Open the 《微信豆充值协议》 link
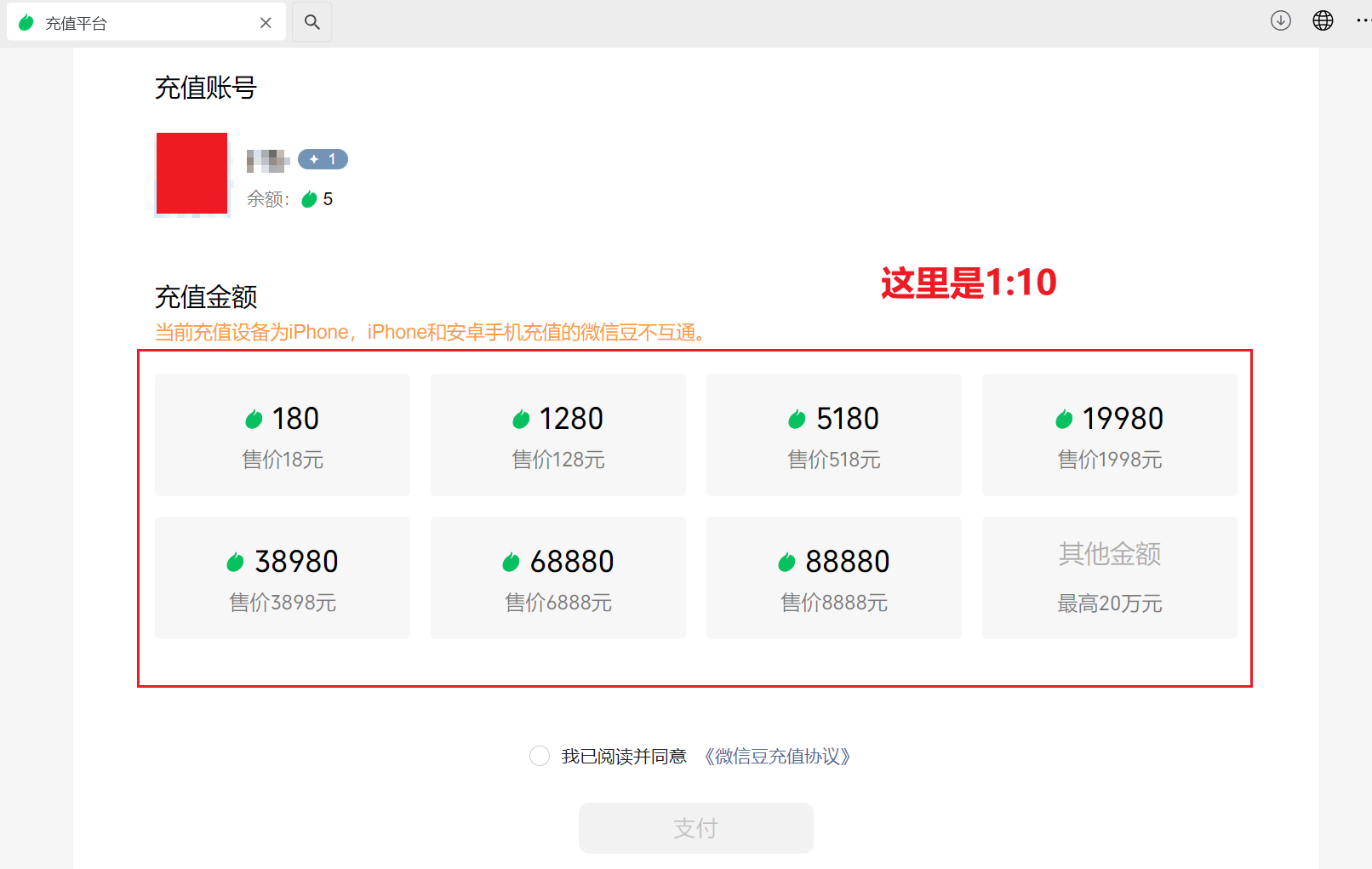1372x869 pixels. pyautogui.click(x=777, y=756)
